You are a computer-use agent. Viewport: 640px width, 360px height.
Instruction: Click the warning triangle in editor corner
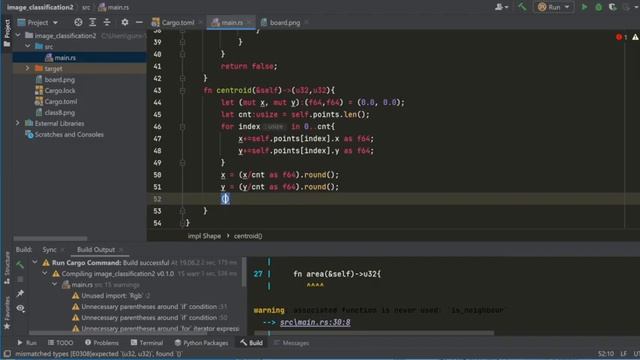click(635, 37)
